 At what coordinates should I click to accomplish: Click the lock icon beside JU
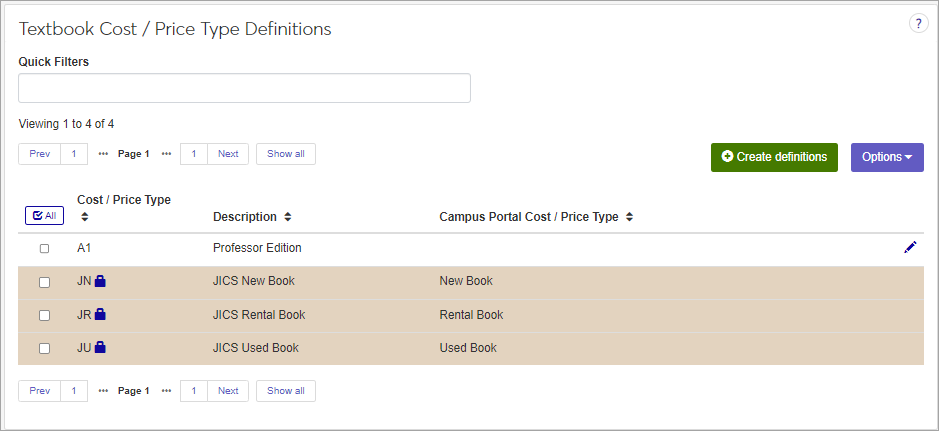coord(100,348)
